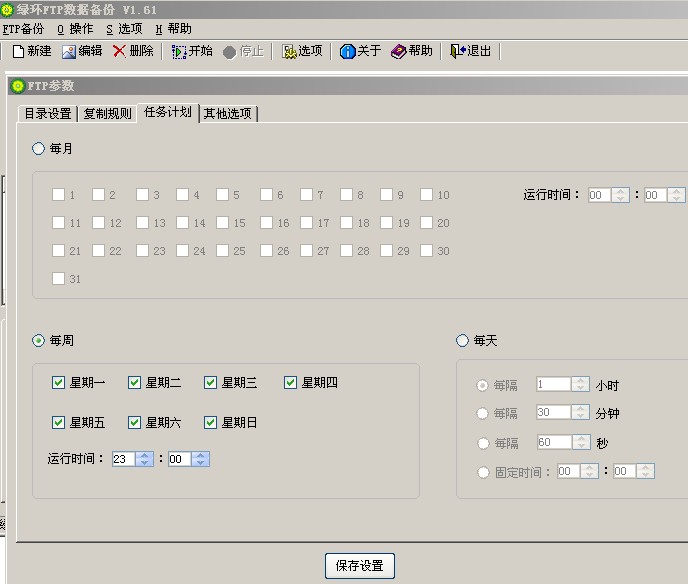Image resolution: width=688 pixels, height=584 pixels.
Task: Open 帮助 (Help) book icon in toolbar
Action: click(x=398, y=51)
